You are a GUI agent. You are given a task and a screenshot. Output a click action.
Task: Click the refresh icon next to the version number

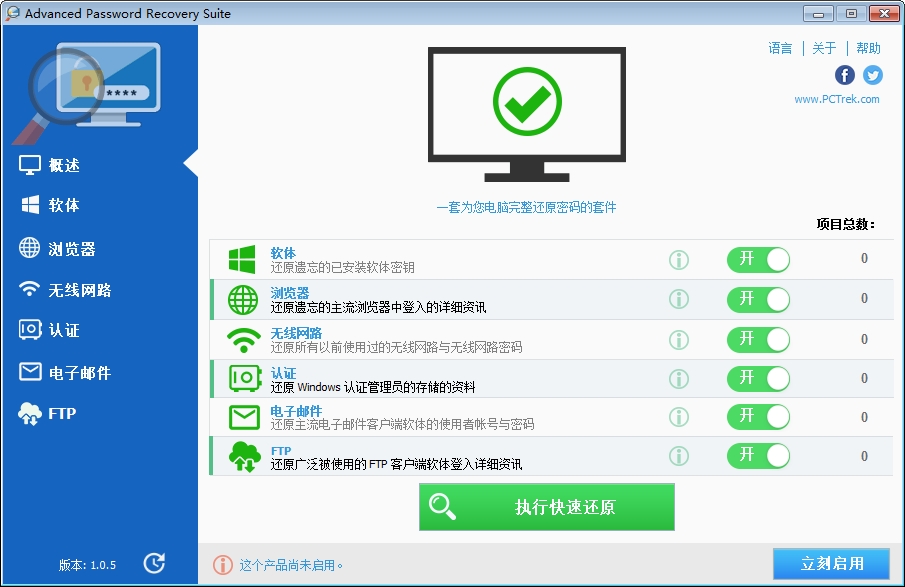click(x=155, y=563)
